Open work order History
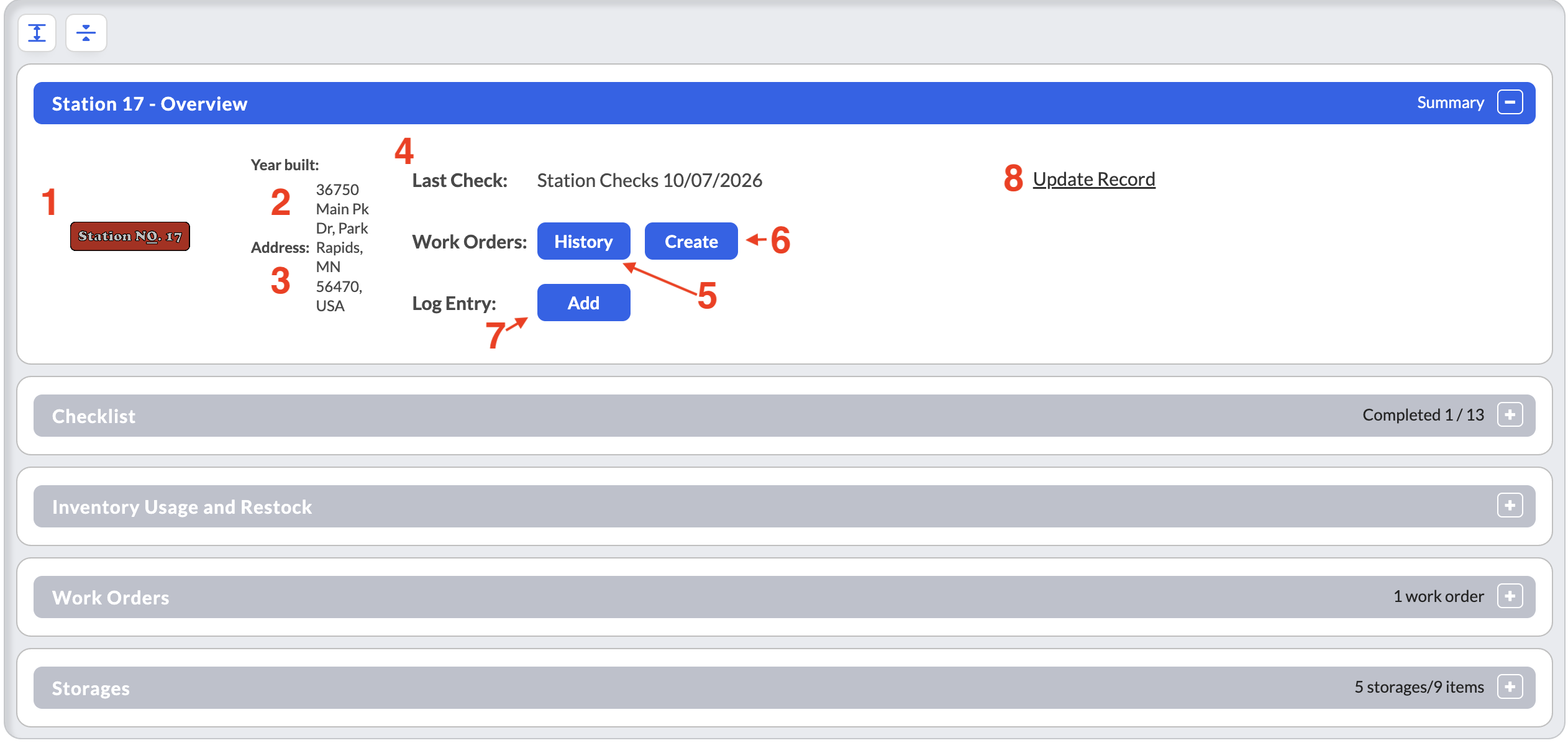This screenshot has width=1568, height=743. click(x=583, y=241)
